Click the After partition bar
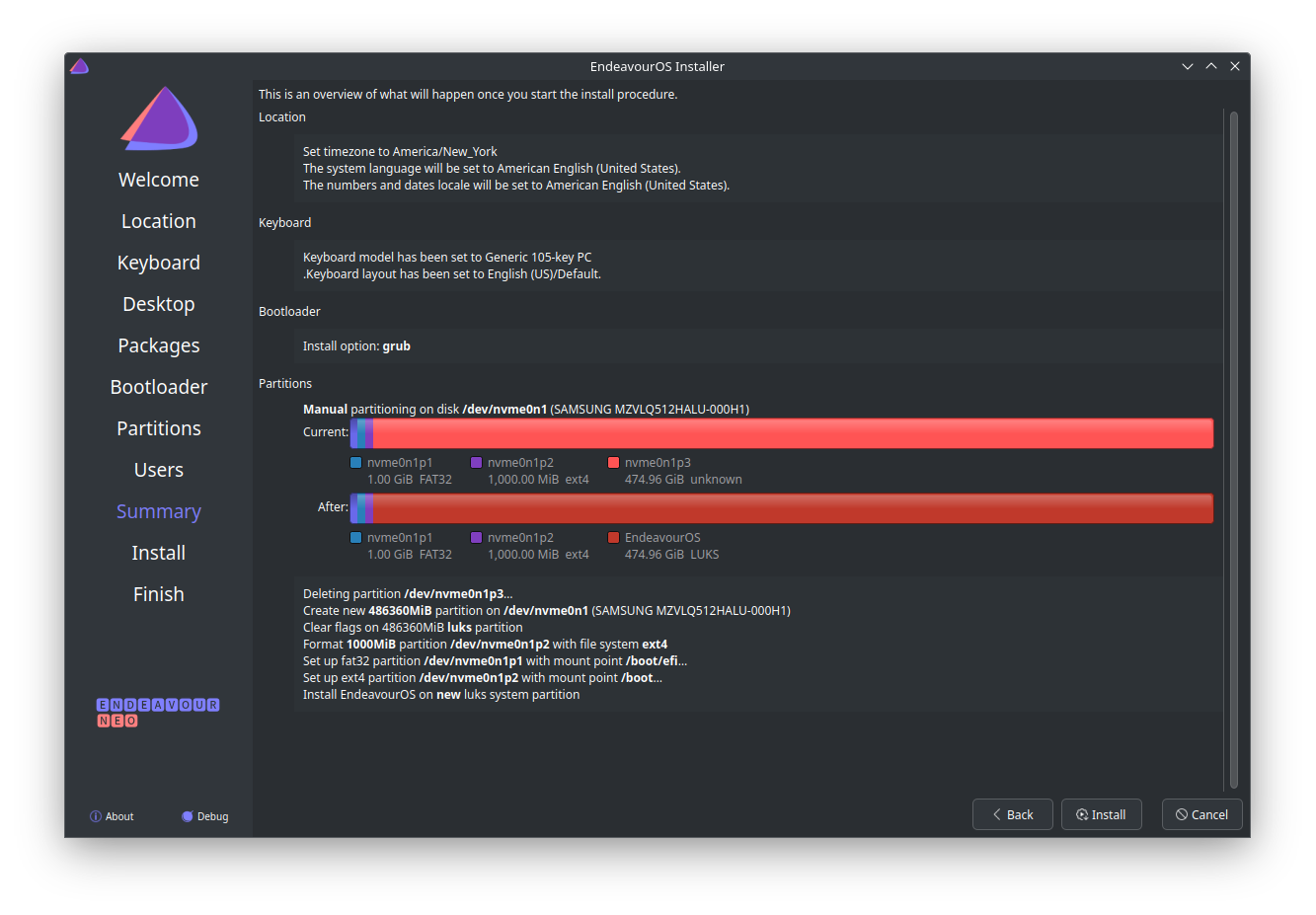 pos(782,508)
